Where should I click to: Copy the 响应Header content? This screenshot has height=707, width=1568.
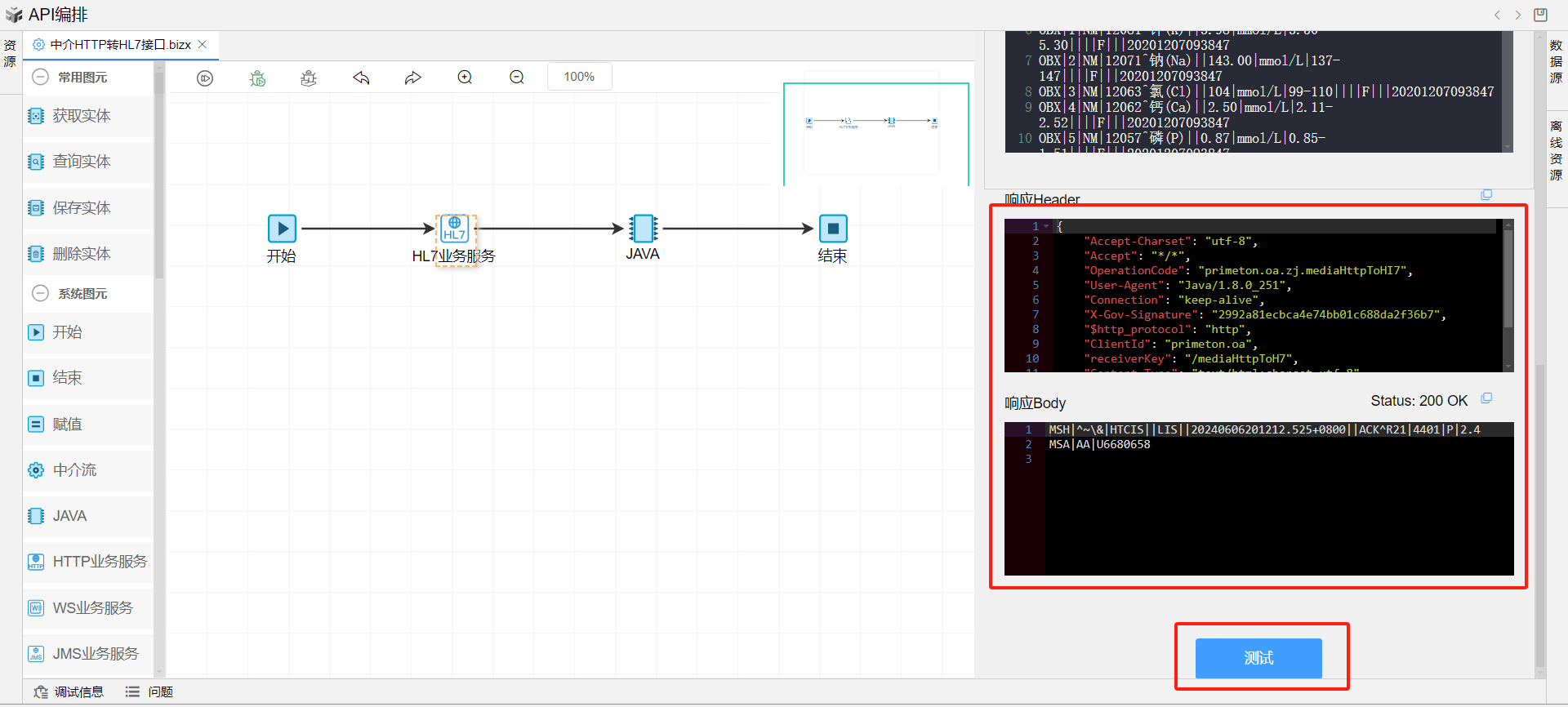[1486, 195]
